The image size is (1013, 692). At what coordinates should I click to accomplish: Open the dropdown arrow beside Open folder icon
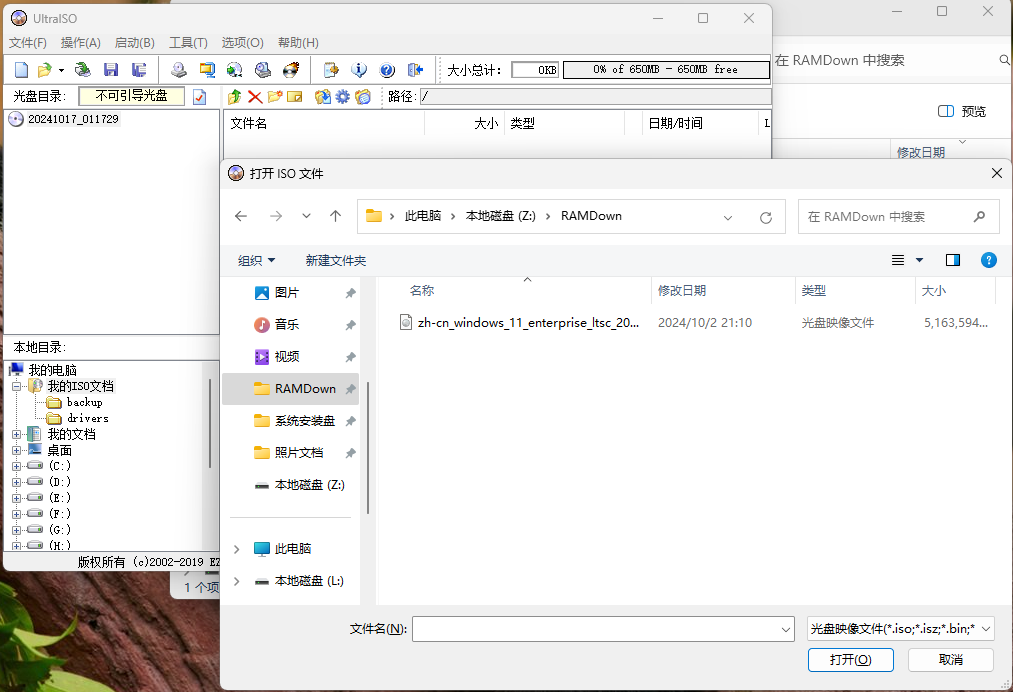pyautogui.click(x=61, y=70)
